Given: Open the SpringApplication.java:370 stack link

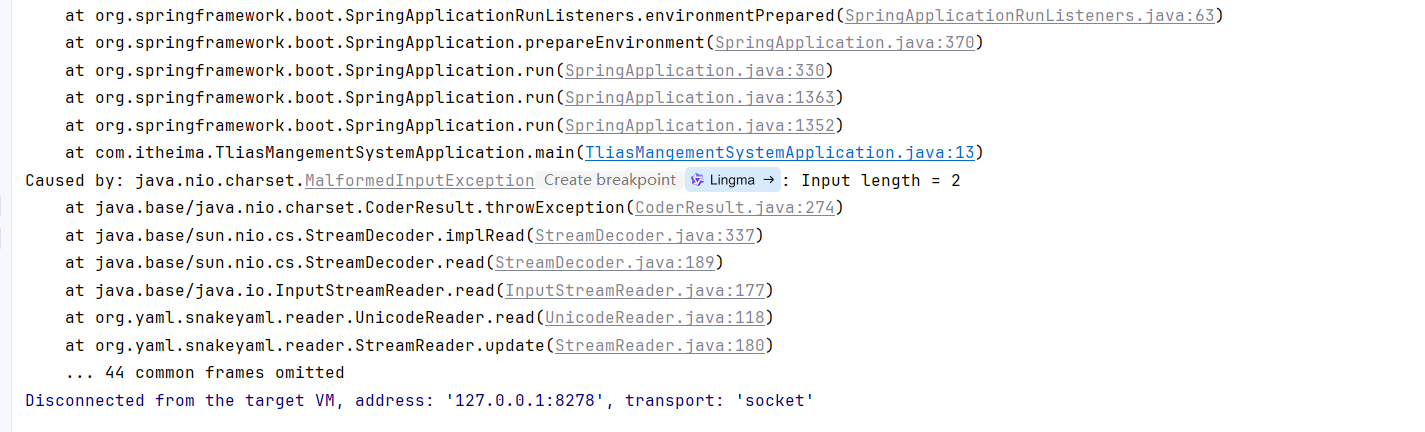Looking at the screenshot, I should 844,43.
